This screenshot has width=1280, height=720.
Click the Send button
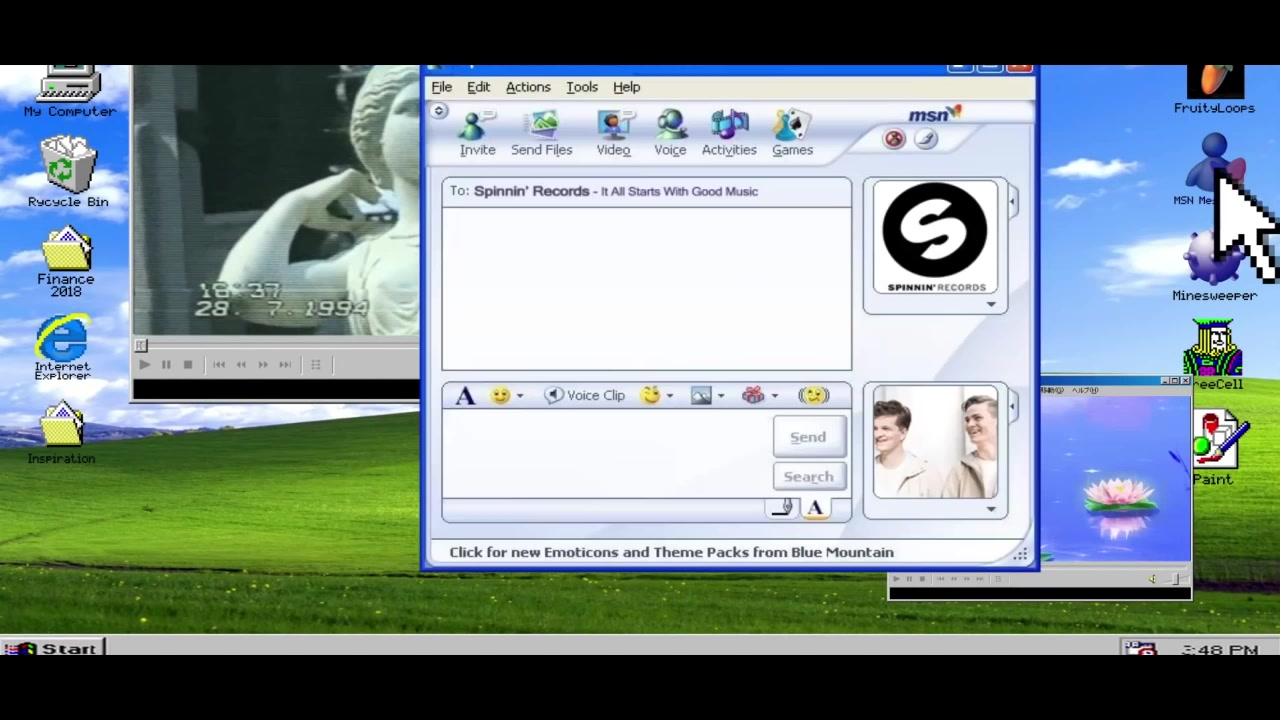click(808, 437)
